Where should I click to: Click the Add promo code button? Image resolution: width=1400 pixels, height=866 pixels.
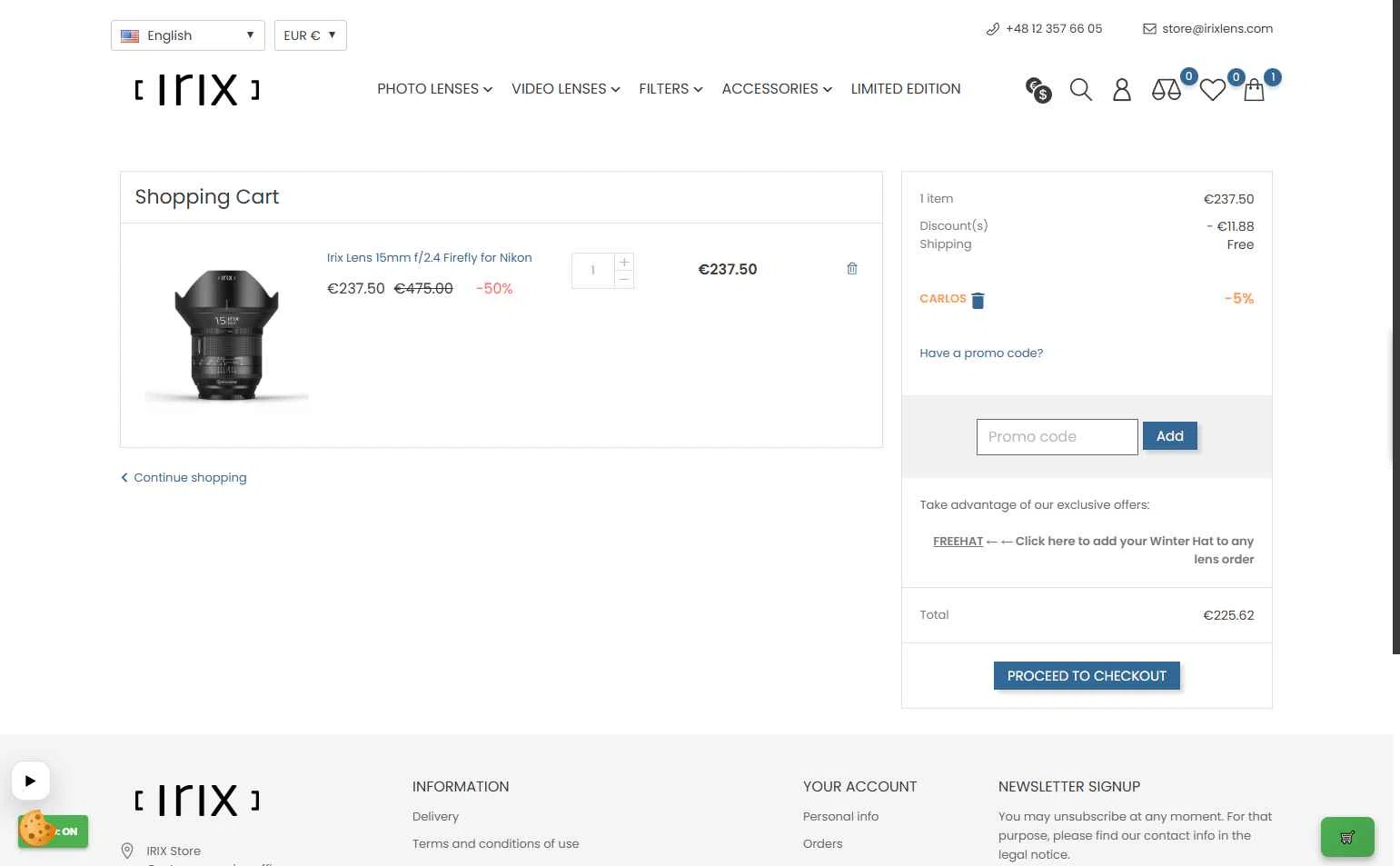pos(1169,436)
